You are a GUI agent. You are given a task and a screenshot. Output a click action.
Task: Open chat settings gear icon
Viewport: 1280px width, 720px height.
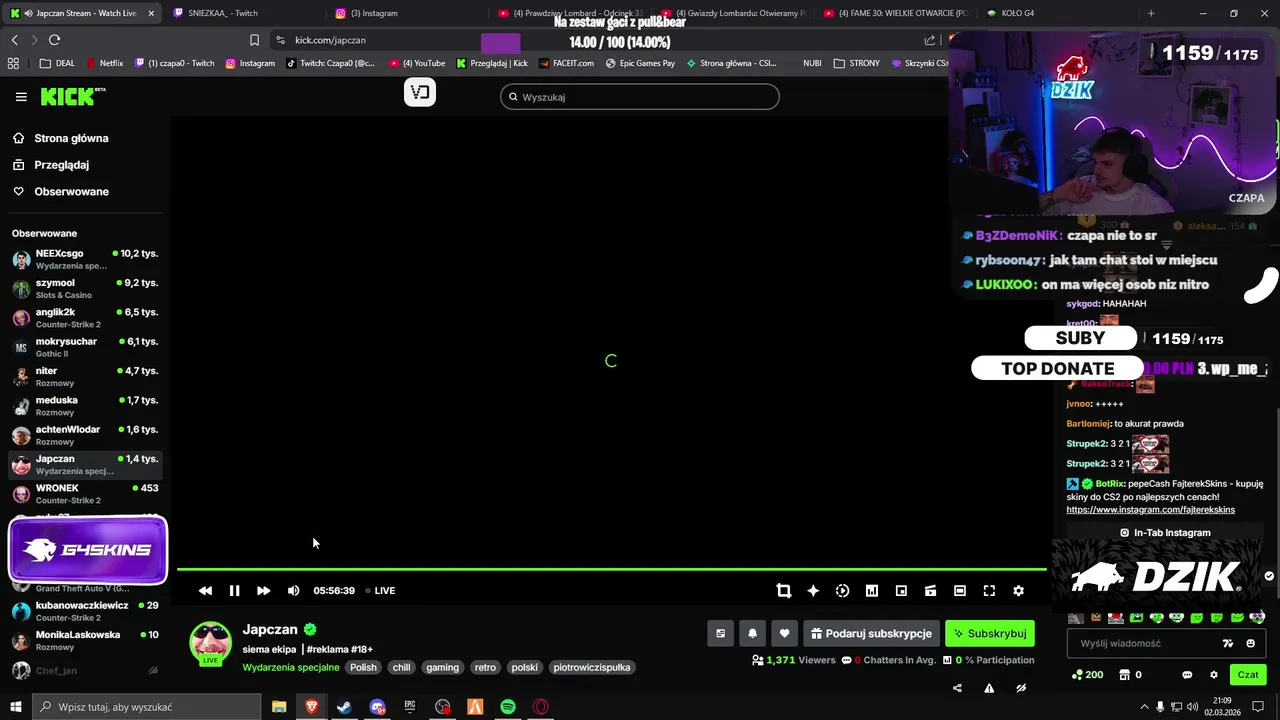pos(1214,675)
